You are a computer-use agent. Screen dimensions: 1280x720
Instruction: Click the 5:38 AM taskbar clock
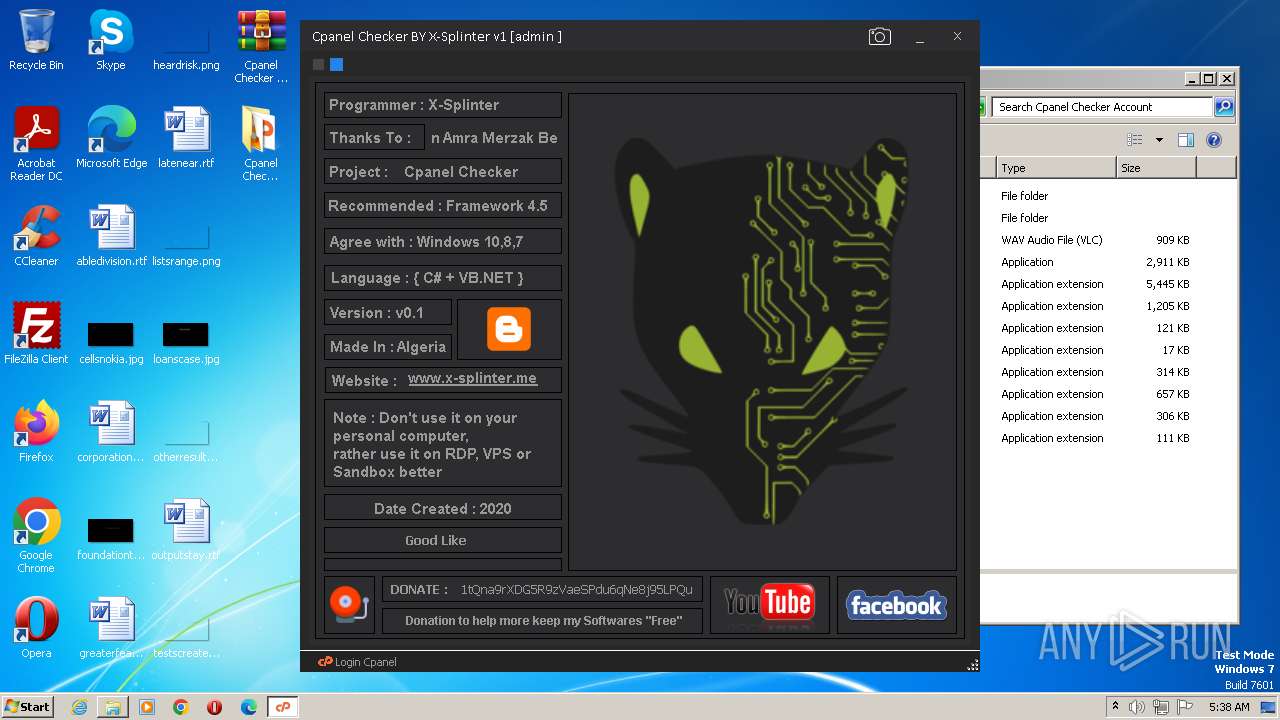1229,707
